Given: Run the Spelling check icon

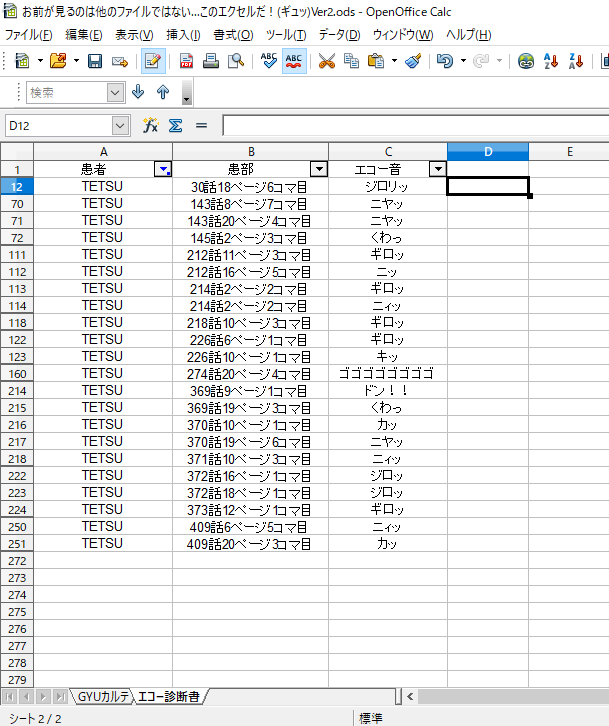Looking at the screenshot, I should (x=269, y=61).
